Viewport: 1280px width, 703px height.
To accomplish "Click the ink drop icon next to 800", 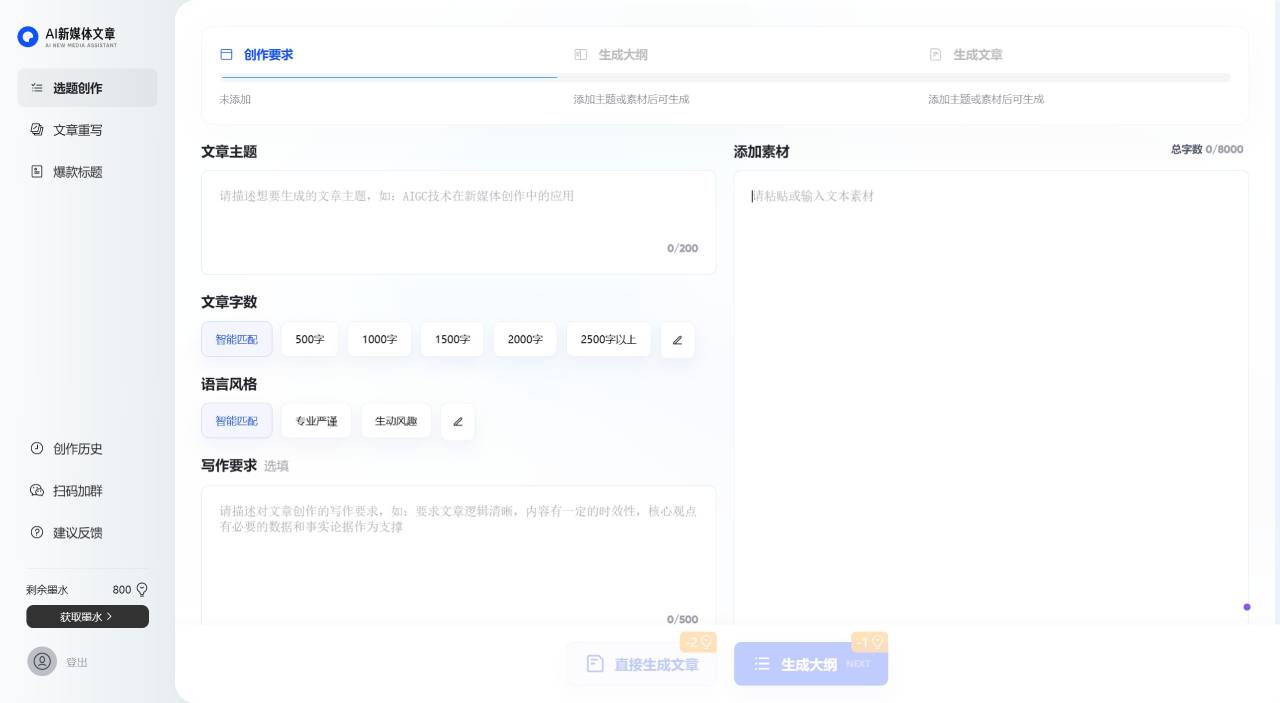I will tap(140, 590).
